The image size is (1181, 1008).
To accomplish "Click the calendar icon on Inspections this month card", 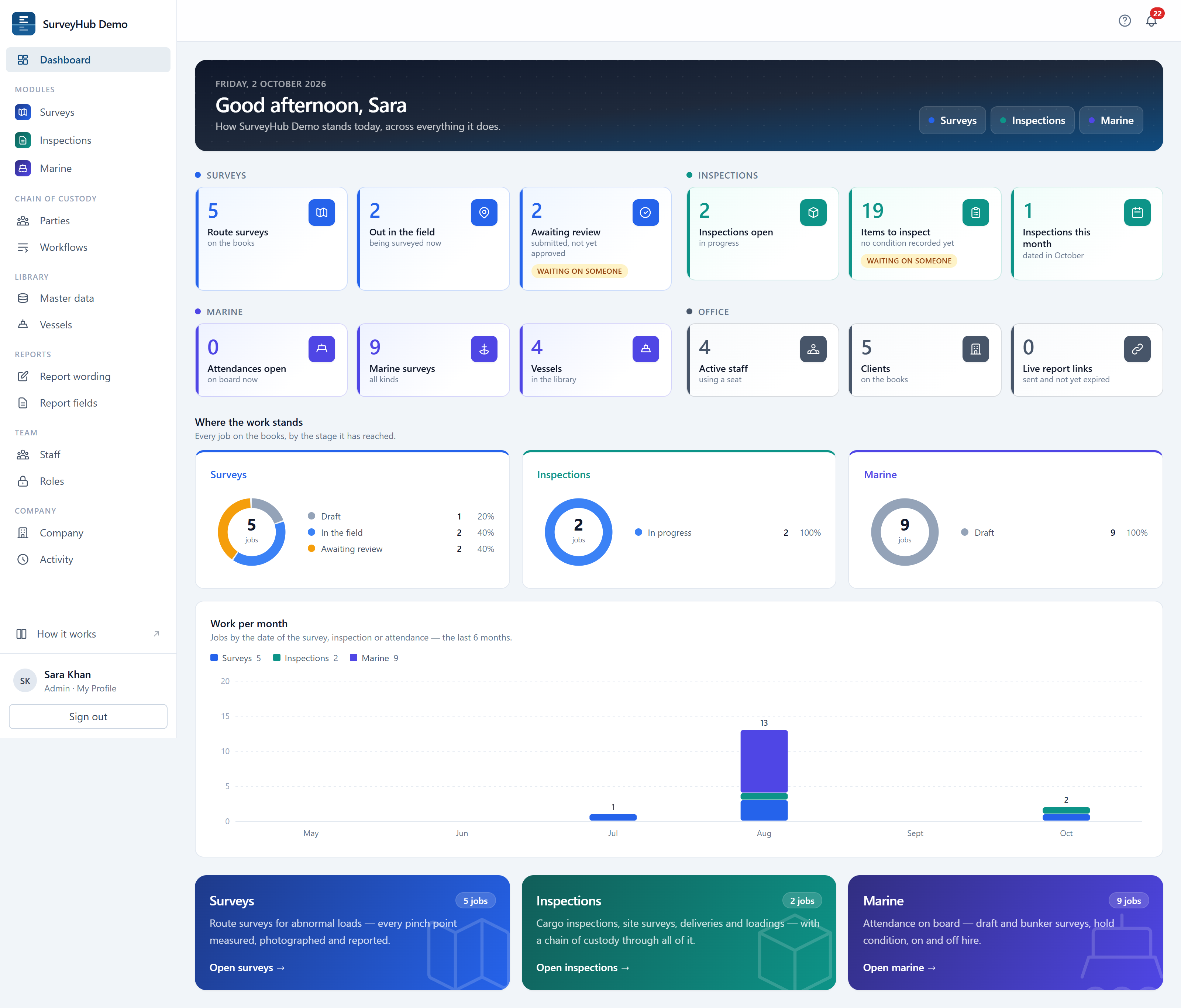I will pos(1138,213).
